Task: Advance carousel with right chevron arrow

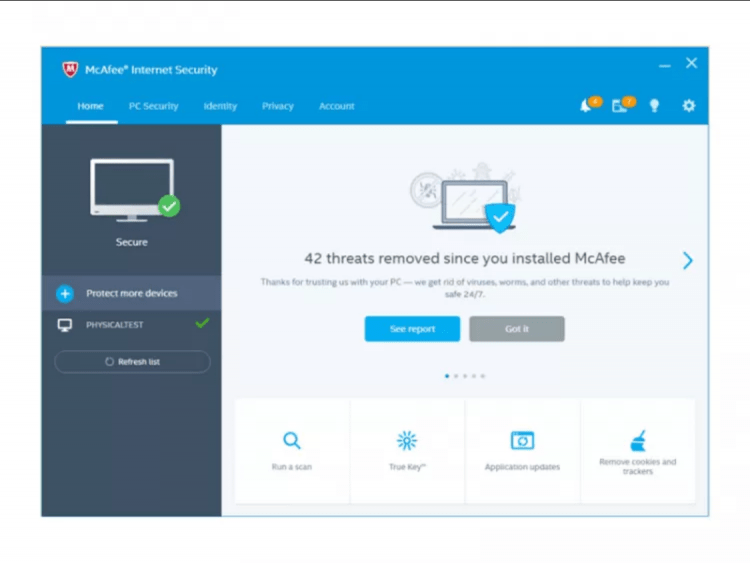Action: 687,260
